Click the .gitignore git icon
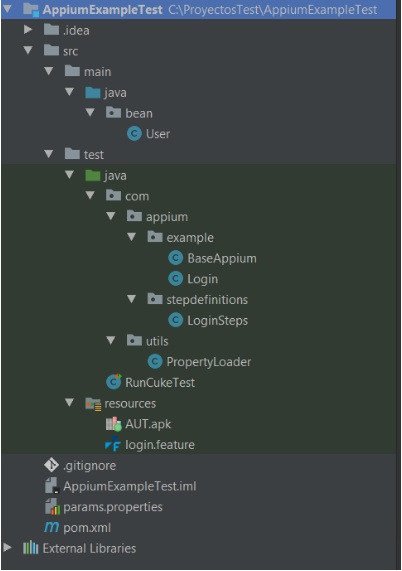Screen dimensions: 402x571 click(51, 465)
